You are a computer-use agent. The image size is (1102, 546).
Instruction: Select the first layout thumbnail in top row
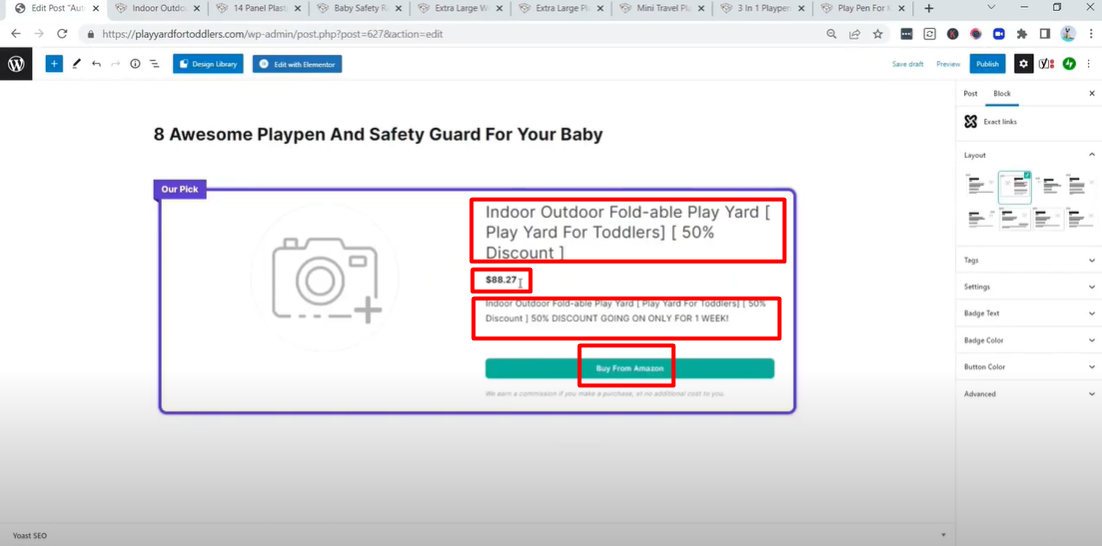tap(978, 187)
